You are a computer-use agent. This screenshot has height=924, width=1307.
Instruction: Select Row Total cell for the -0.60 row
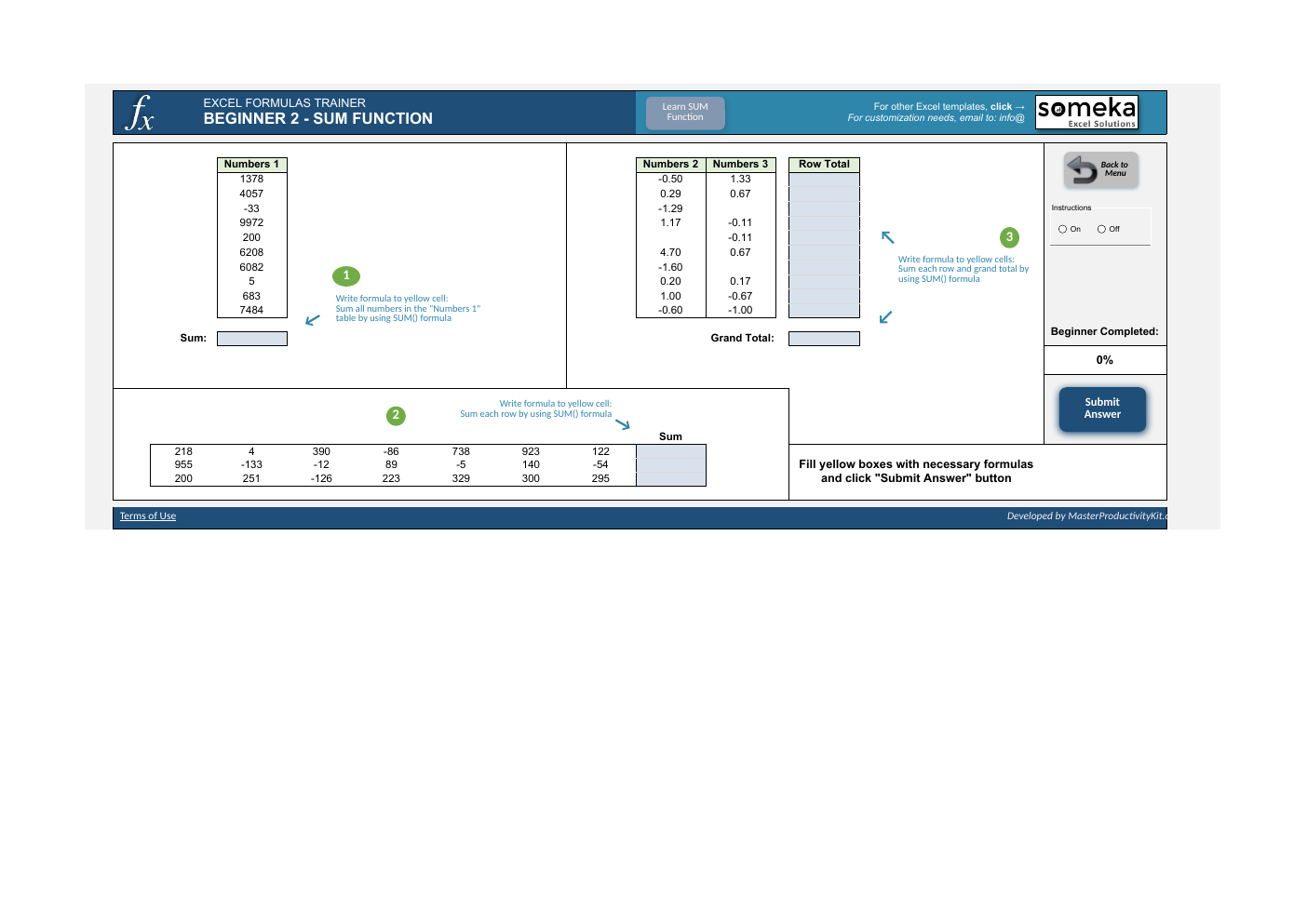(824, 311)
